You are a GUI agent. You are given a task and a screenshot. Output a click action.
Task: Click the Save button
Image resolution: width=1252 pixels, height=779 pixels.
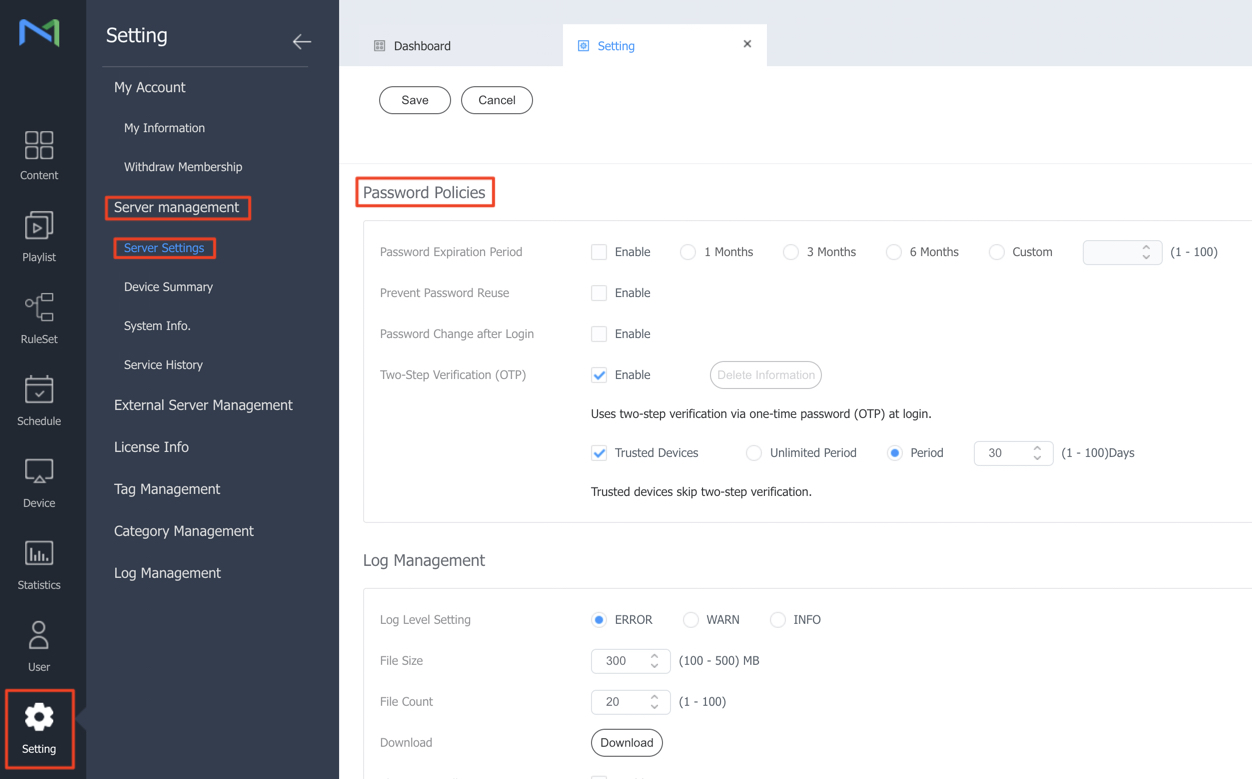pyautogui.click(x=415, y=100)
